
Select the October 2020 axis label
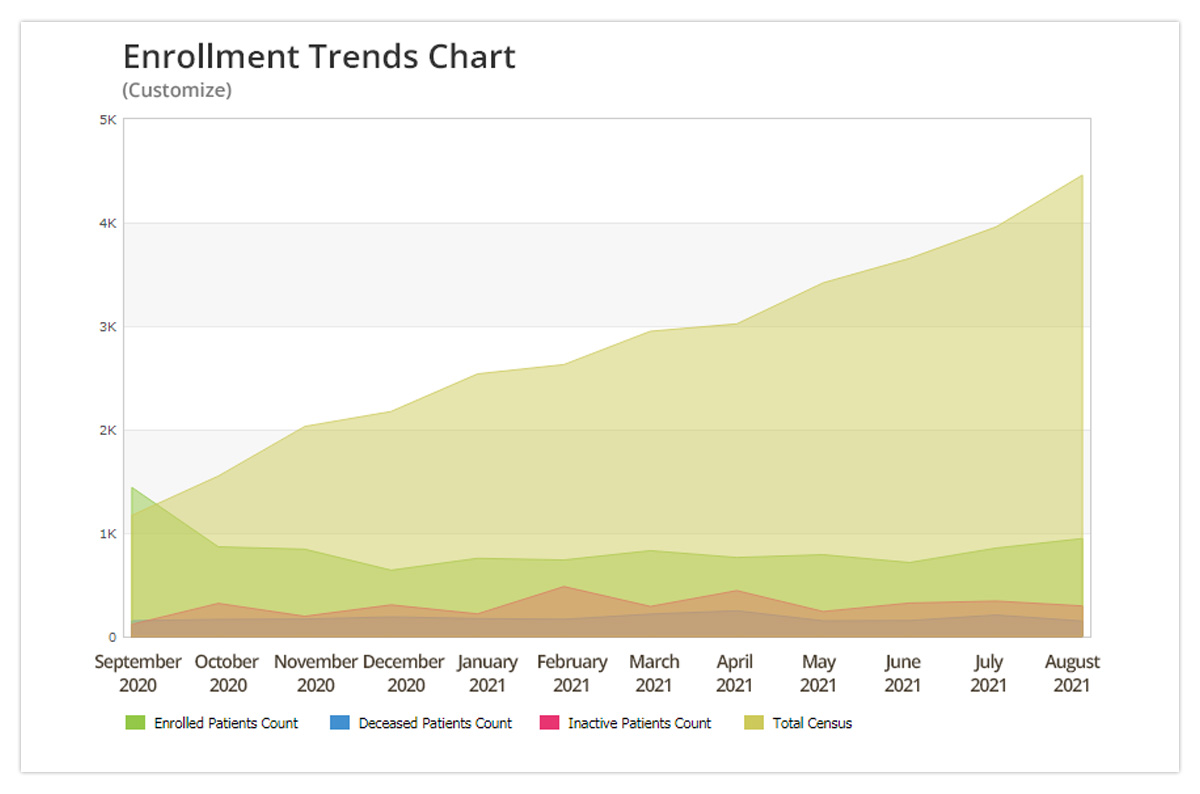[x=227, y=673]
